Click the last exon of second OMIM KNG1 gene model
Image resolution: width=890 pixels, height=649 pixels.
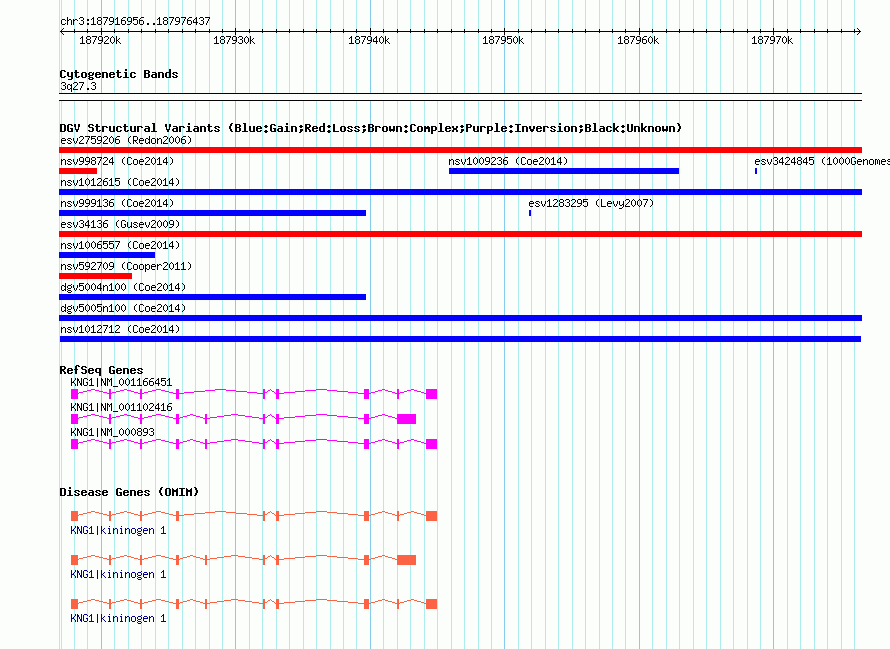pos(406,560)
